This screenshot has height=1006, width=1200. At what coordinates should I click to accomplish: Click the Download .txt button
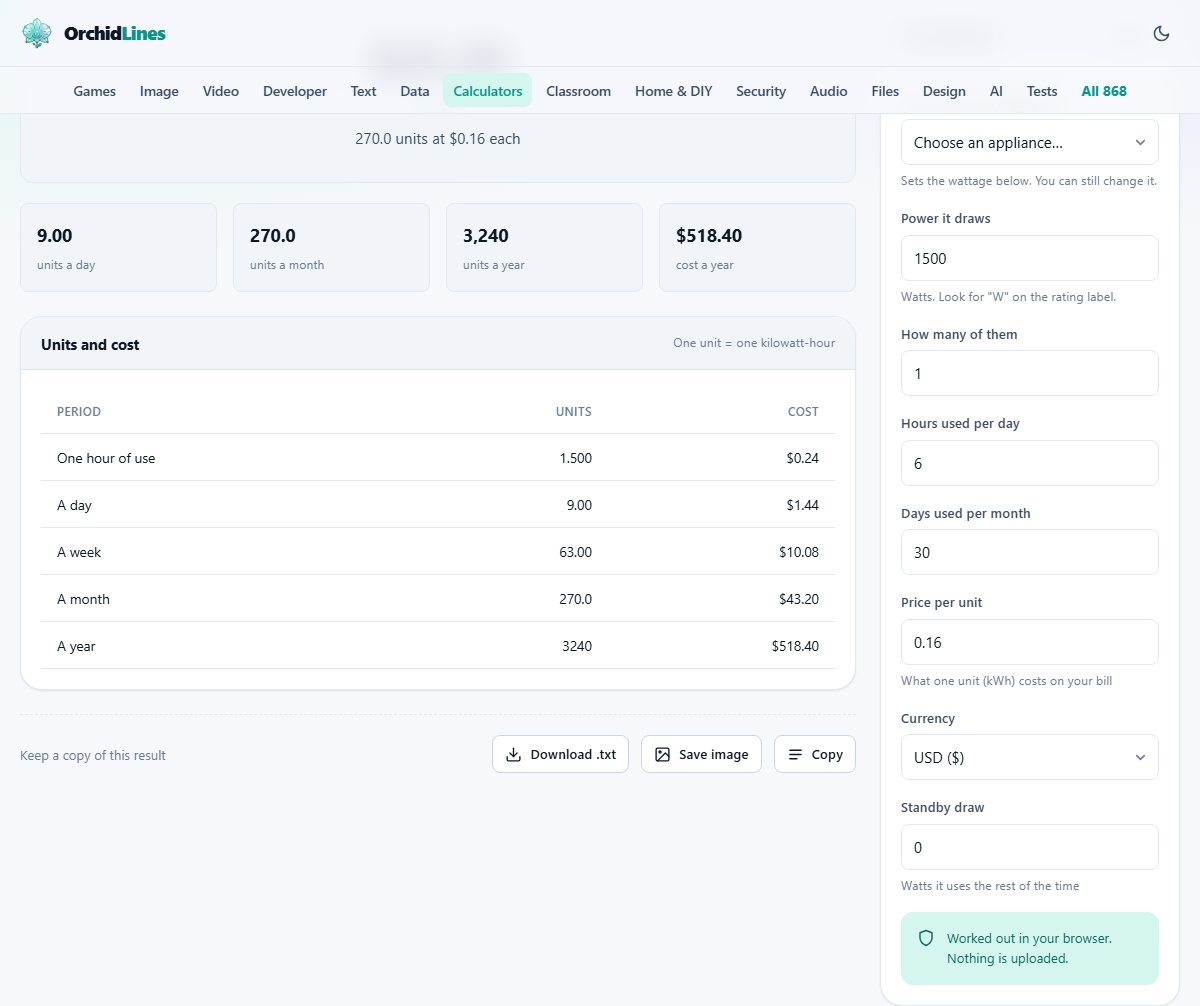[x=560, y=755]
